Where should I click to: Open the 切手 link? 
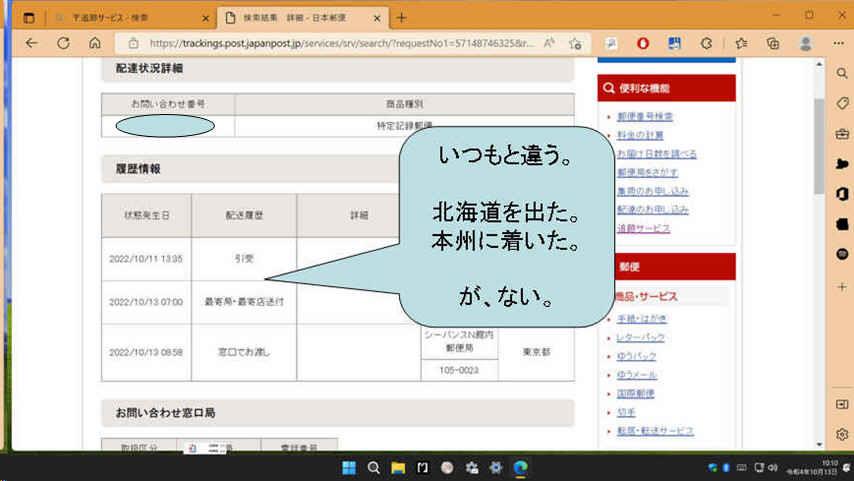(626, 412)
